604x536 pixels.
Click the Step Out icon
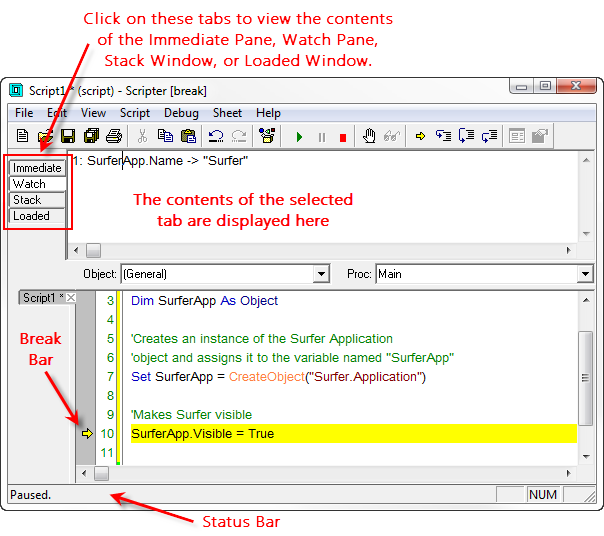point(490,136)
